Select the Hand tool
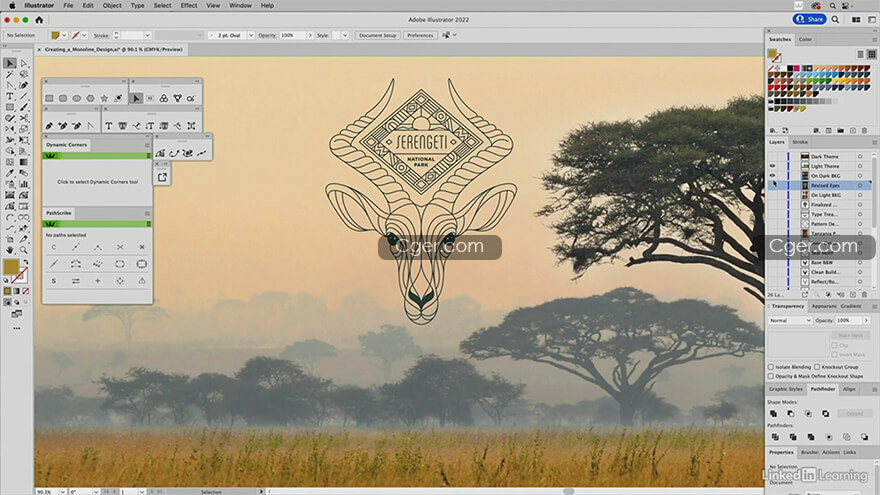 10,250
